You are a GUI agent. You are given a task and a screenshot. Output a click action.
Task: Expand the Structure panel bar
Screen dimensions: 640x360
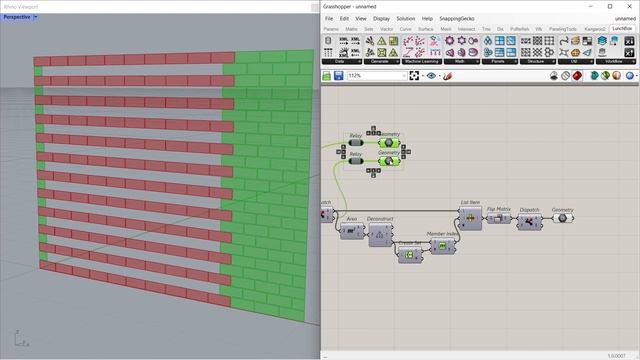538,62
